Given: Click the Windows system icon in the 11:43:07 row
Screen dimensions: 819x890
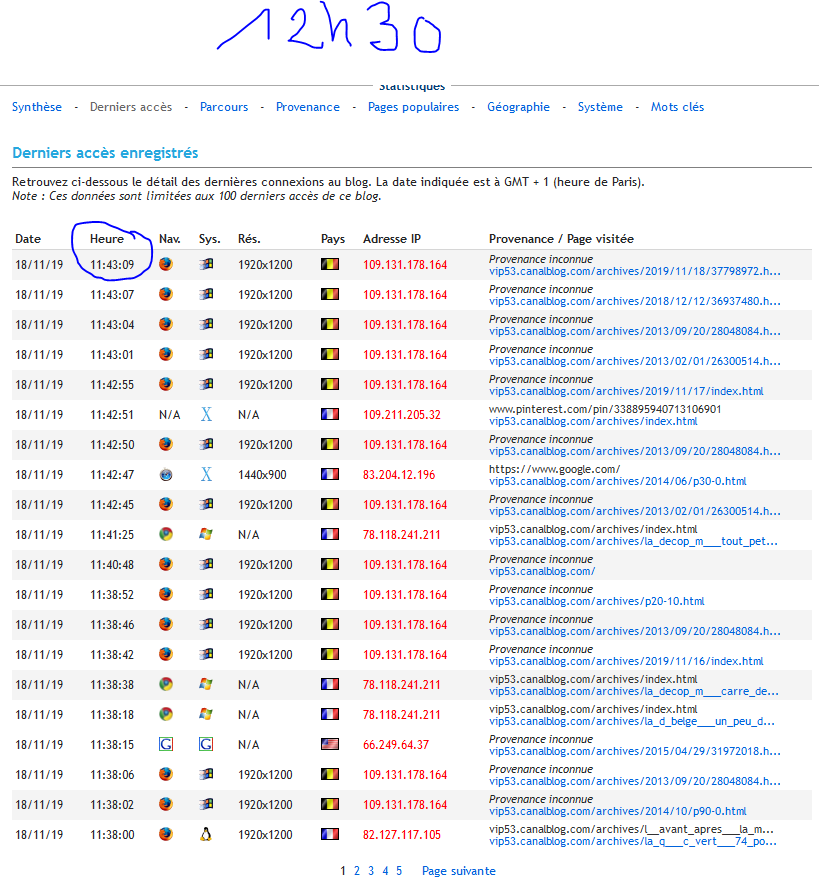Looking at the screenshot, I should click(206, 294).
